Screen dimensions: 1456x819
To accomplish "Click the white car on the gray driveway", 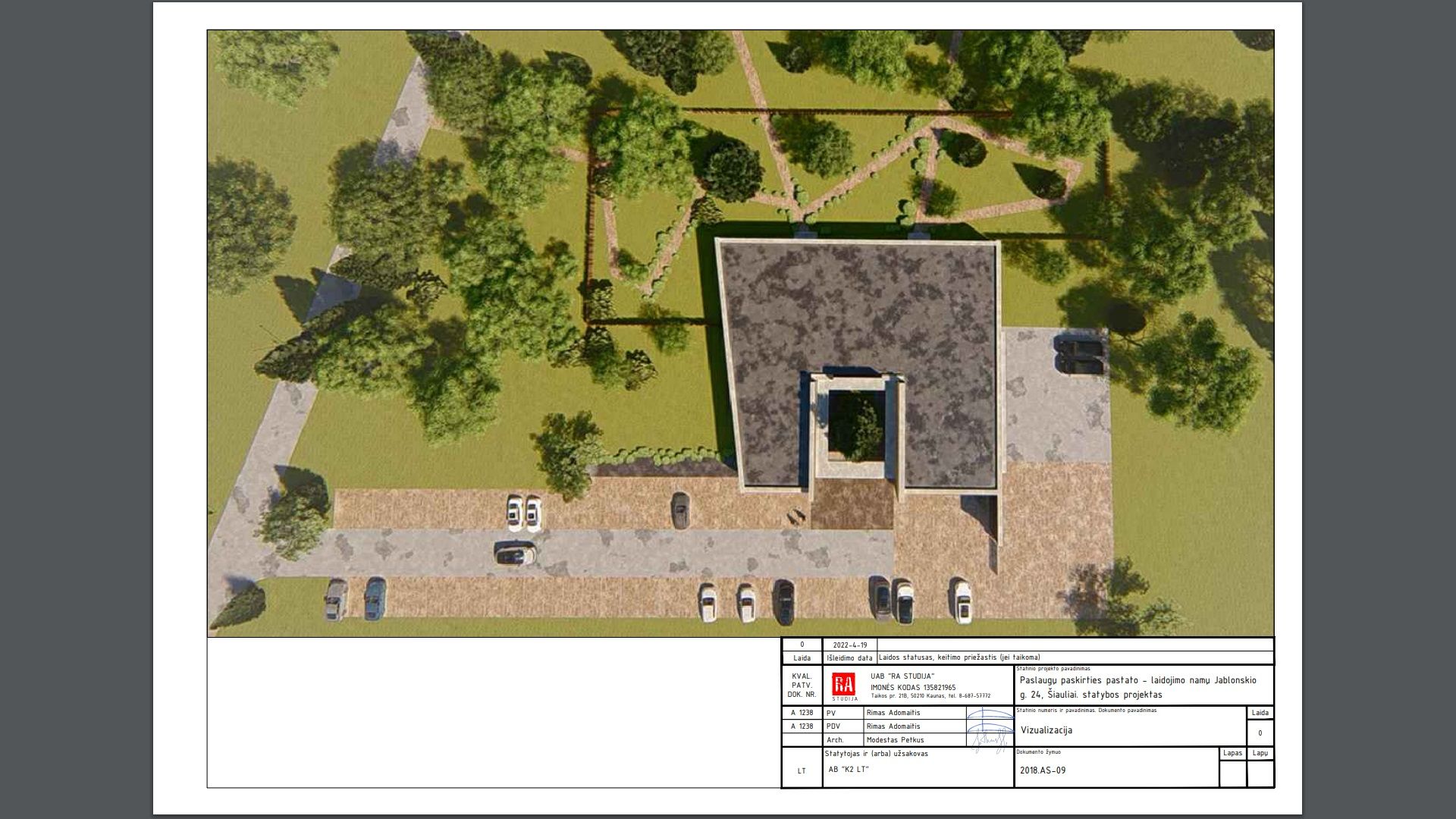I will [515, 554].
